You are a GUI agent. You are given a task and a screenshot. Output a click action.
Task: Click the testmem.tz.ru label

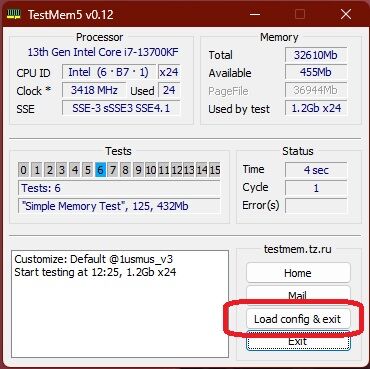[x=298, y=249]
